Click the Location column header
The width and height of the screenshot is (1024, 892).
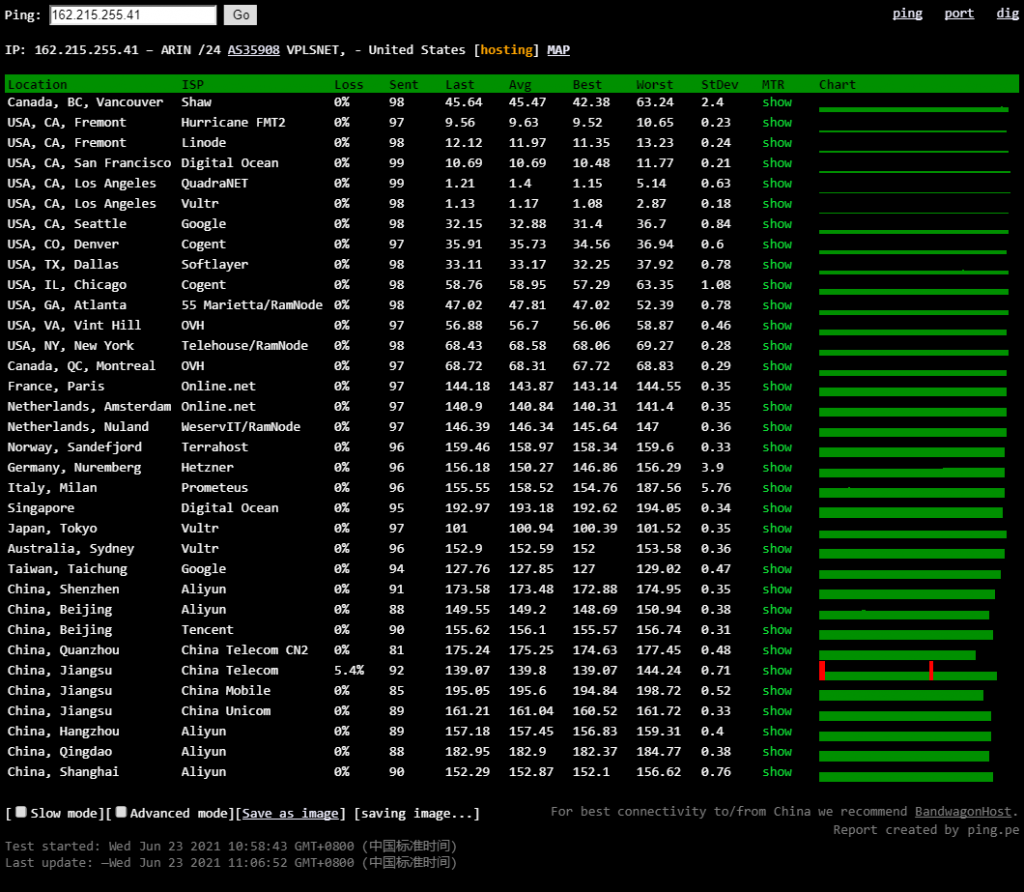coord(37,85)
